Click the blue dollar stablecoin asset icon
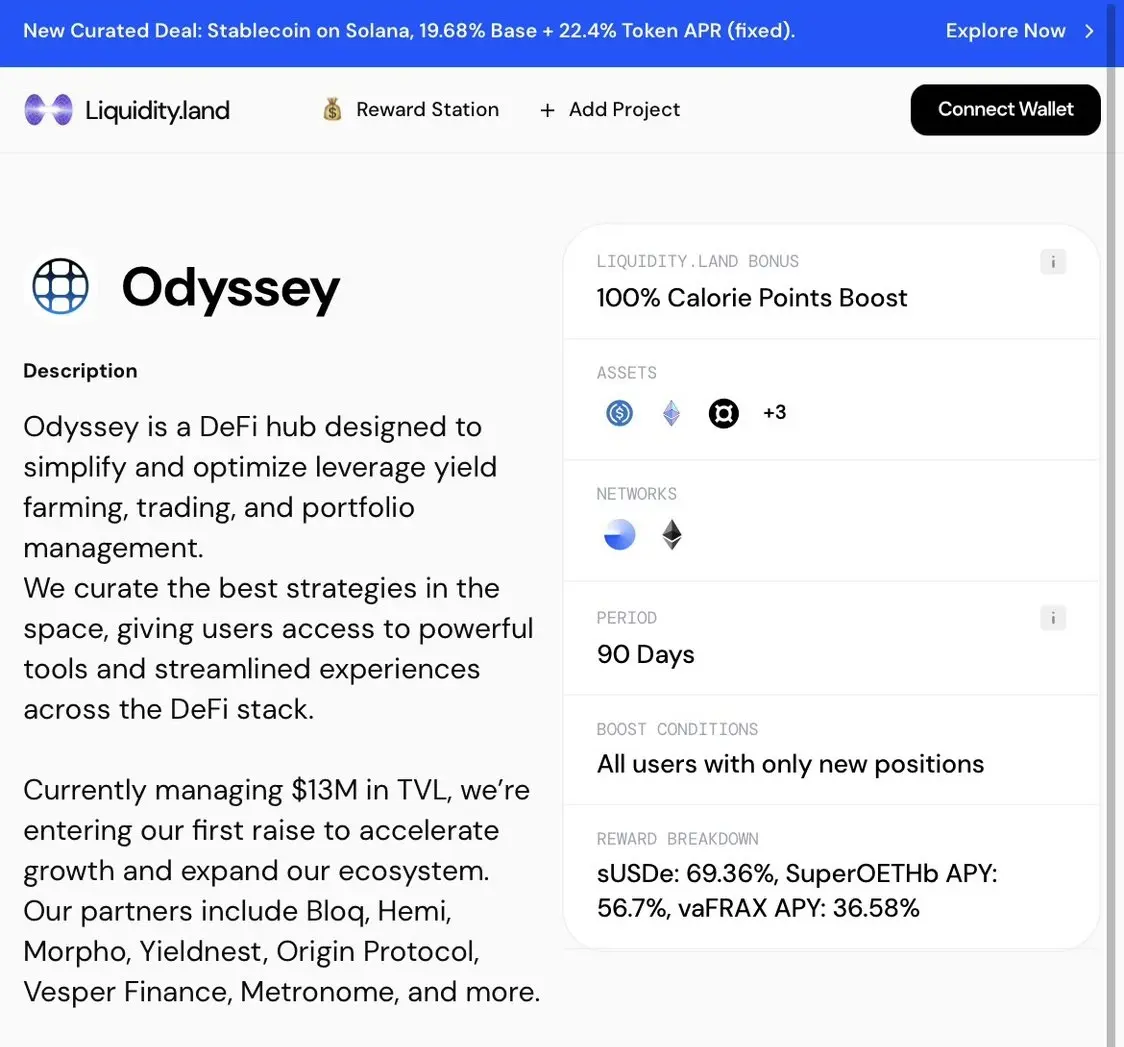This screenshot has width=1124, height=1047. tap(619, 413)
